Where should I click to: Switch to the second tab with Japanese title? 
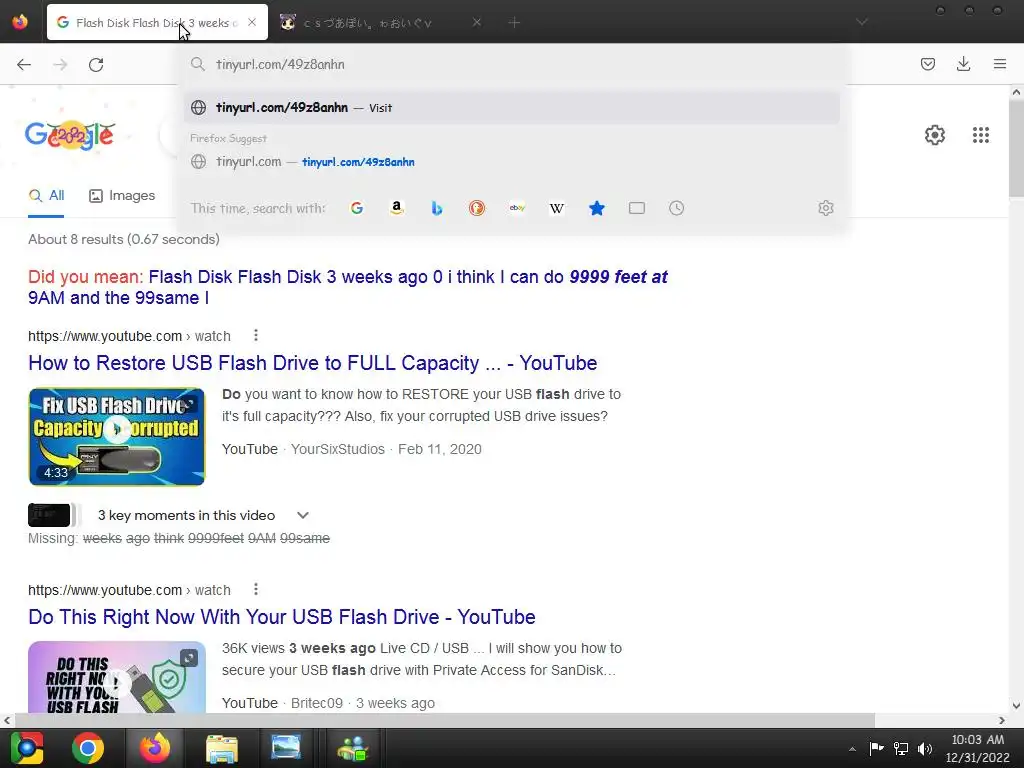click(367, 23)
